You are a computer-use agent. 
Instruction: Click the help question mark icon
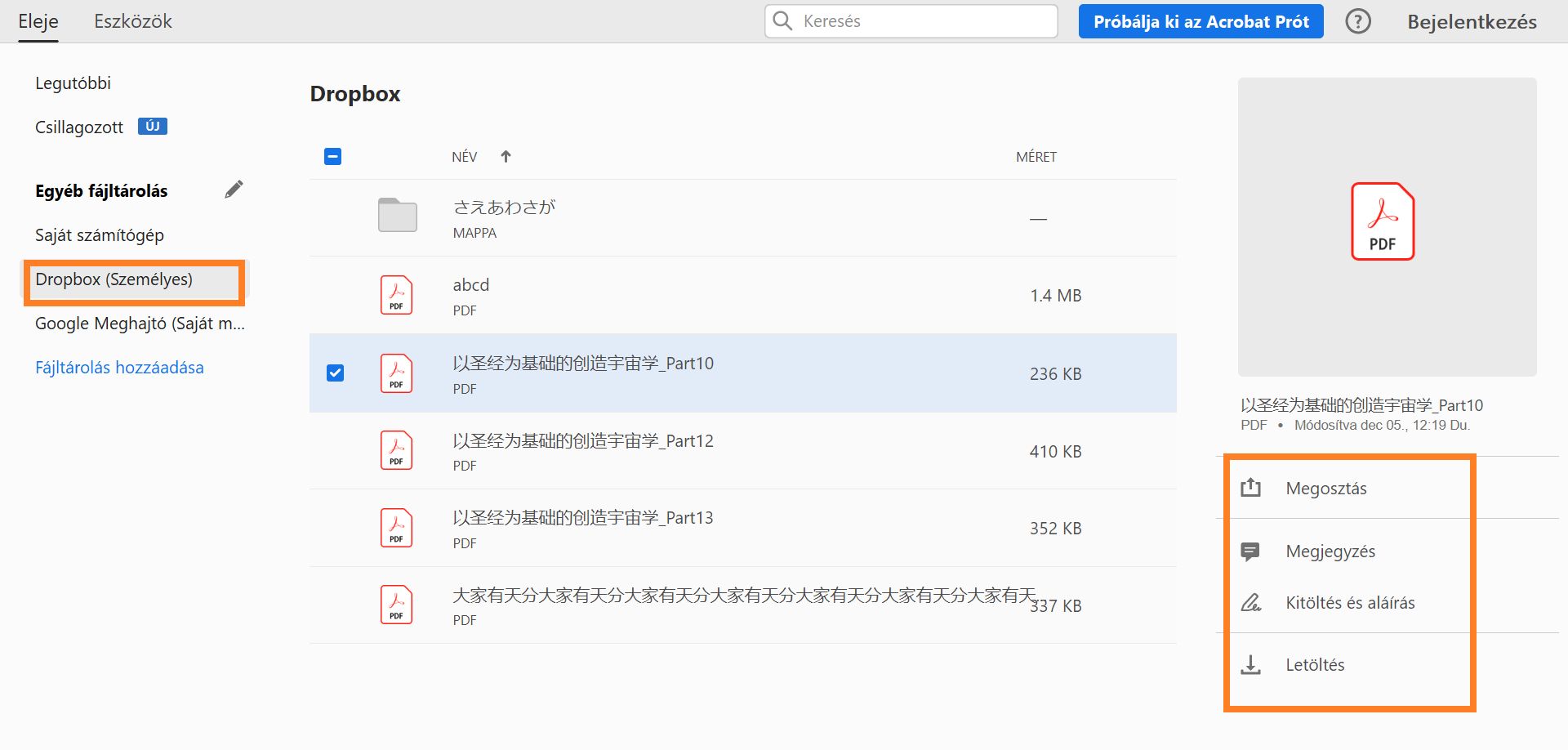point(1358,21)
